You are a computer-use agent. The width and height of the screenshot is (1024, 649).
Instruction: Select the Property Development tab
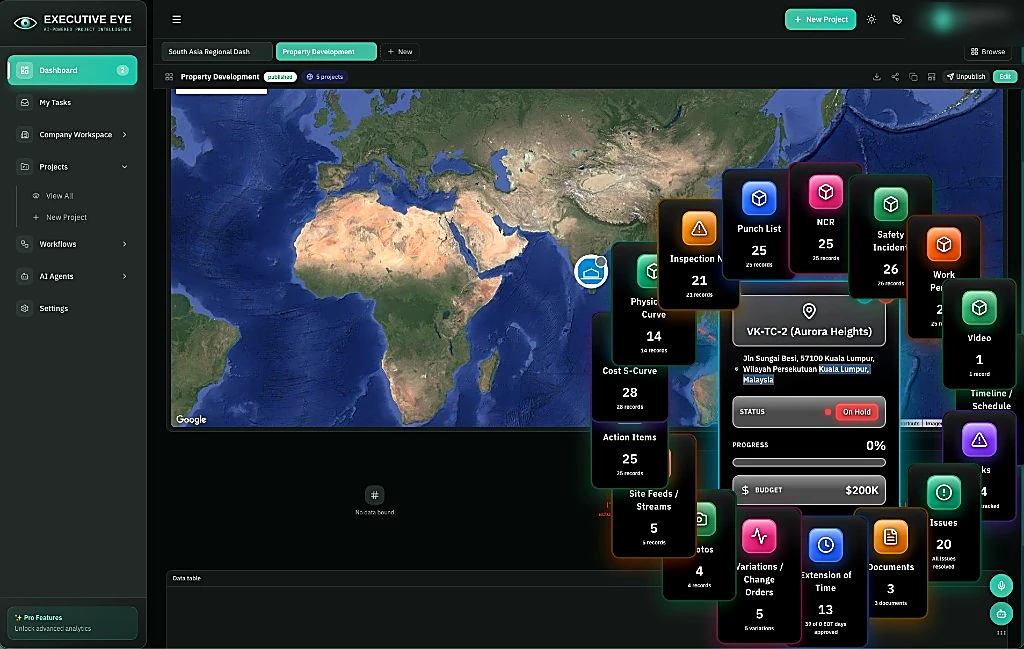[x=326, y=52]
